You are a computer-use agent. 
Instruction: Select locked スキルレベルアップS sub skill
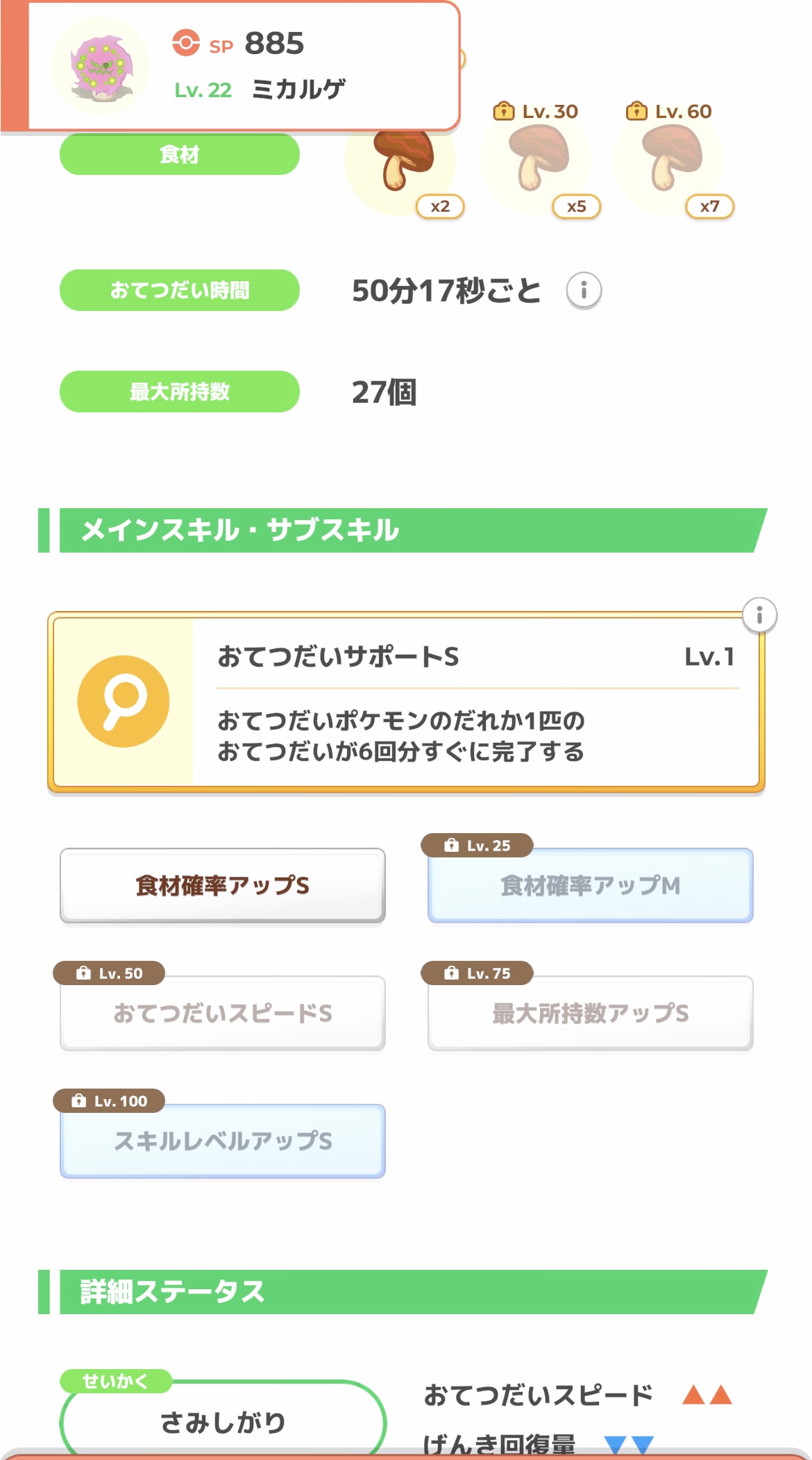point(222,1141)
